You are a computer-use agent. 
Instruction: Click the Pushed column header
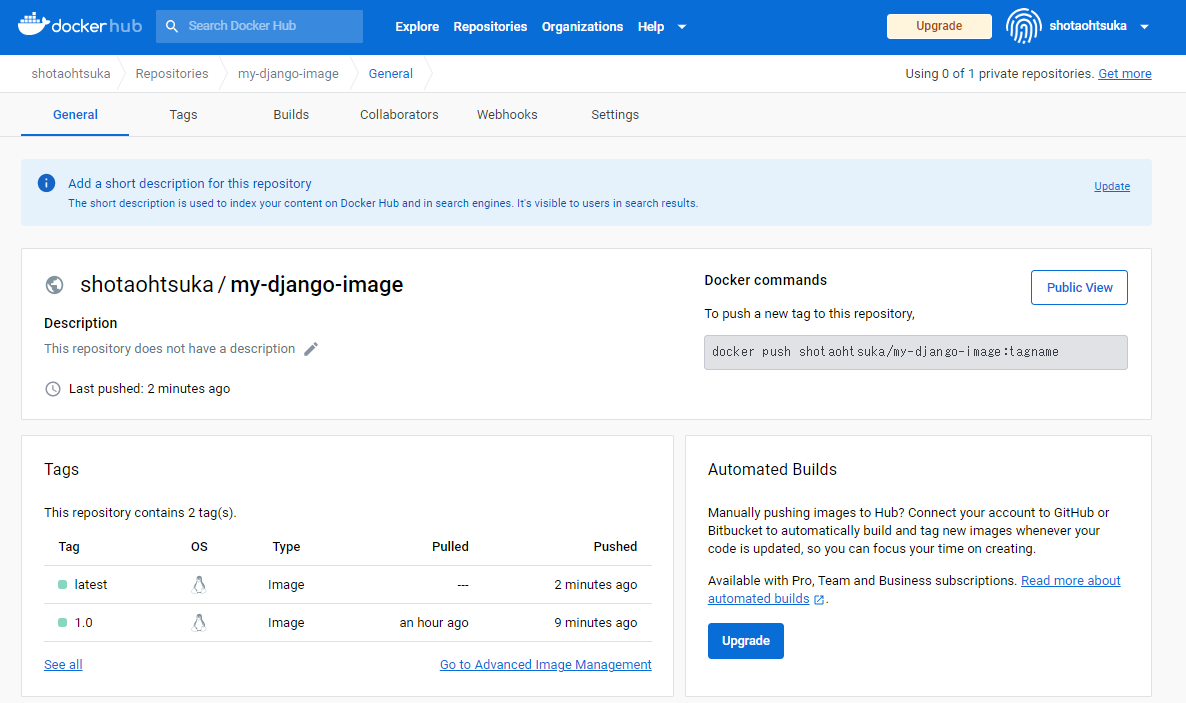(615, 546)
